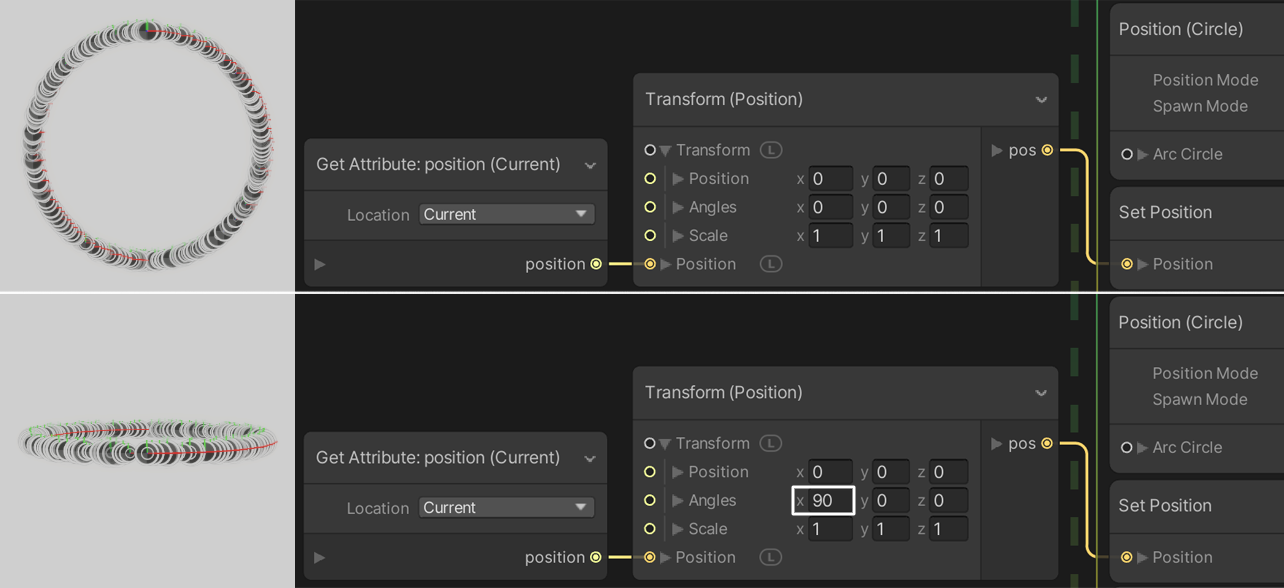Click the Angles x field containing 90

pyautogui.click(x=823, y=500)
